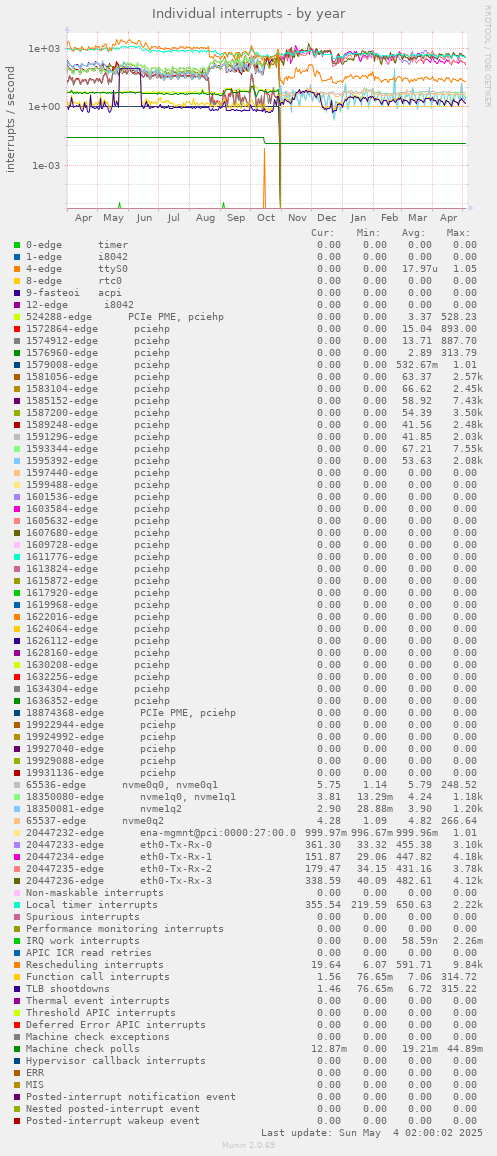This screenshot has width=497, height=1156.
Task: Click the green swatch for Machine check polls
Action: 17,1048
